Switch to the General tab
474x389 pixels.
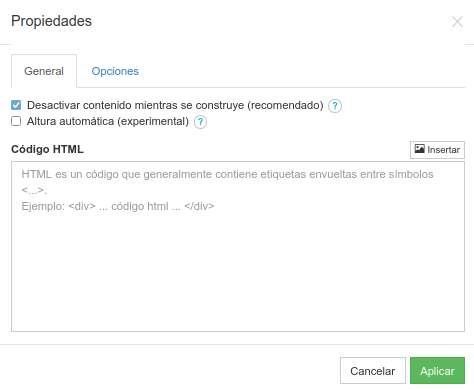44,71
